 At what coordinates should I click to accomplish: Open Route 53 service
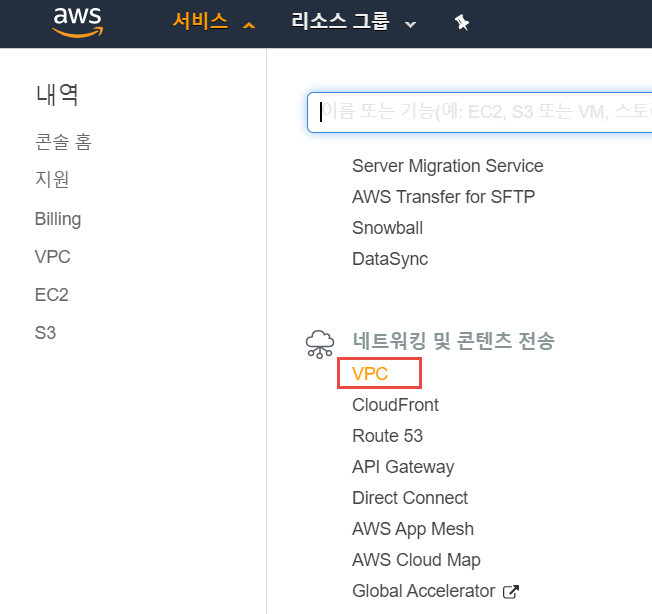[x=387, y=436]
